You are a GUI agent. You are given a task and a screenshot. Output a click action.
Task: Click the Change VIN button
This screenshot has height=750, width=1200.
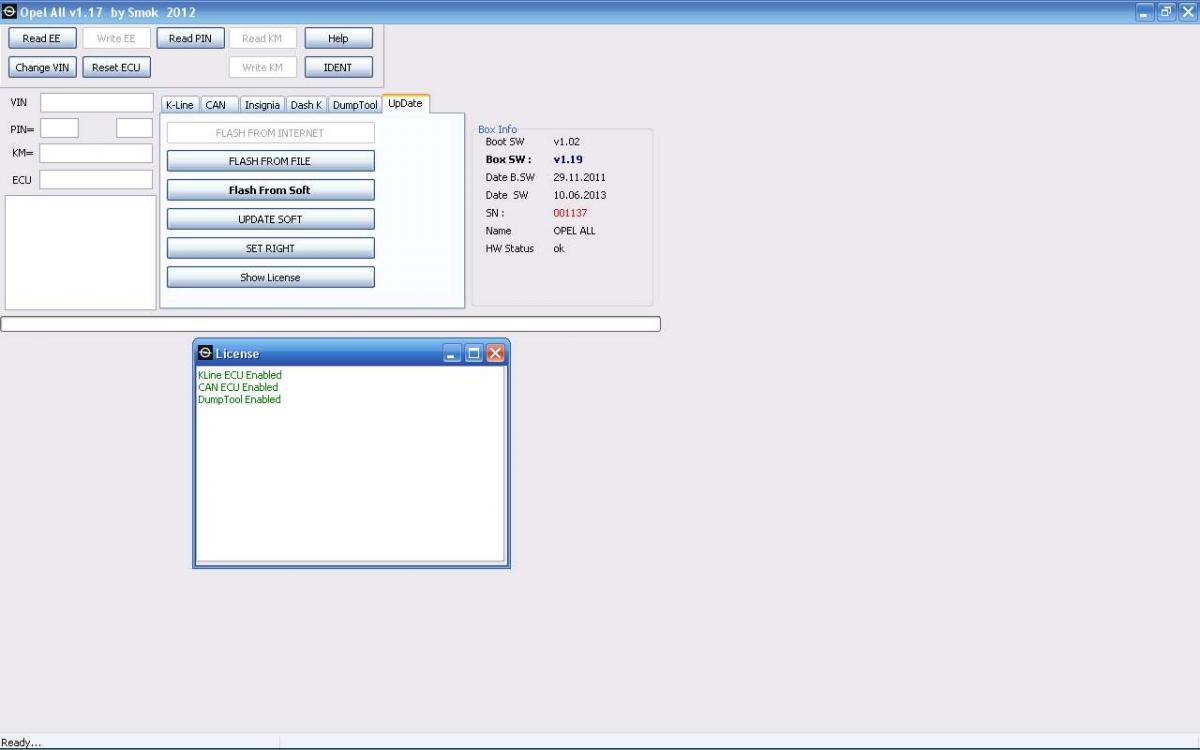[x=42, y=67]
